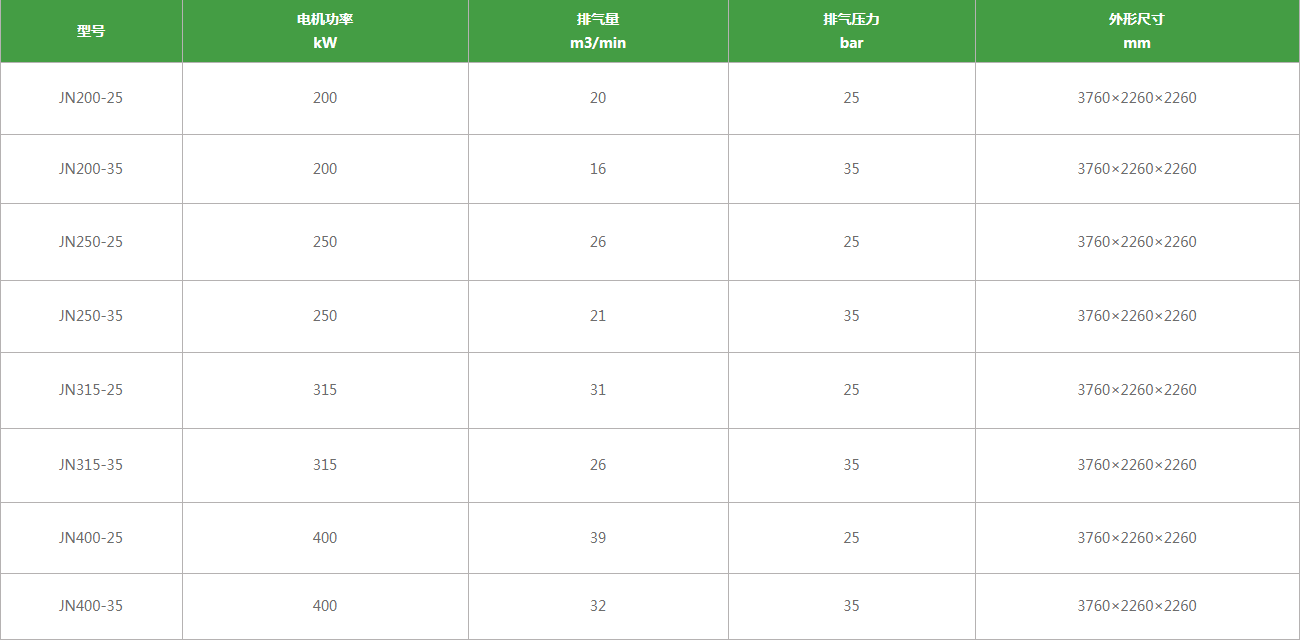Click model JN315-35
The width and height of the screenshot is (1300, 640).
[x=91, y=465]
